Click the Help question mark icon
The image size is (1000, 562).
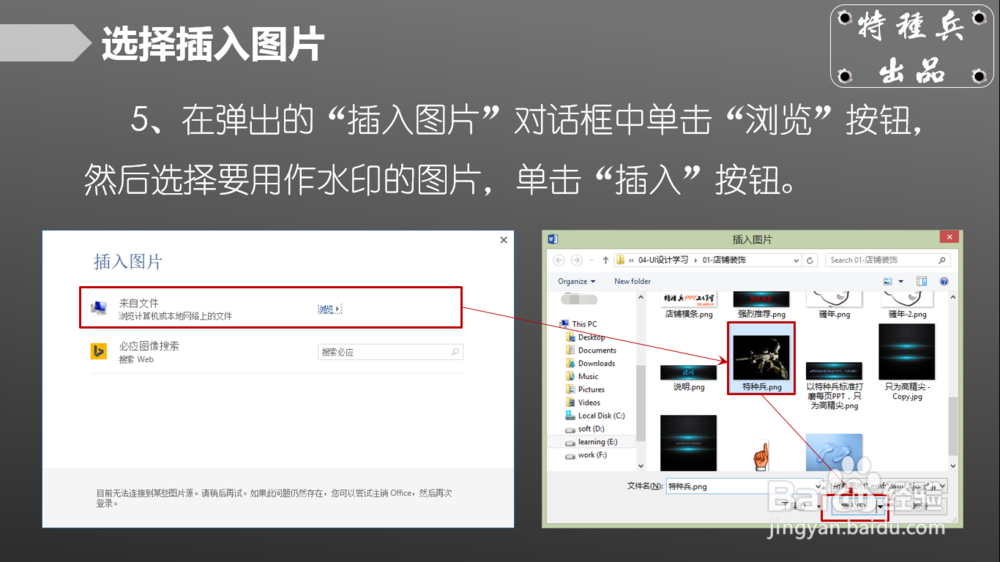[944, 281]
